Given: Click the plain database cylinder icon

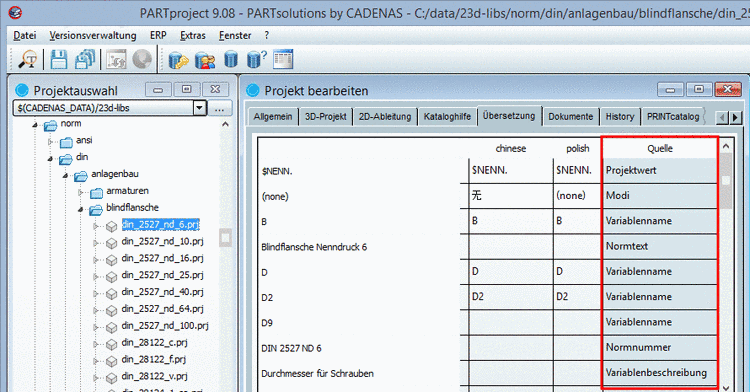Looking at the screenshot, I should pos(231,60).
